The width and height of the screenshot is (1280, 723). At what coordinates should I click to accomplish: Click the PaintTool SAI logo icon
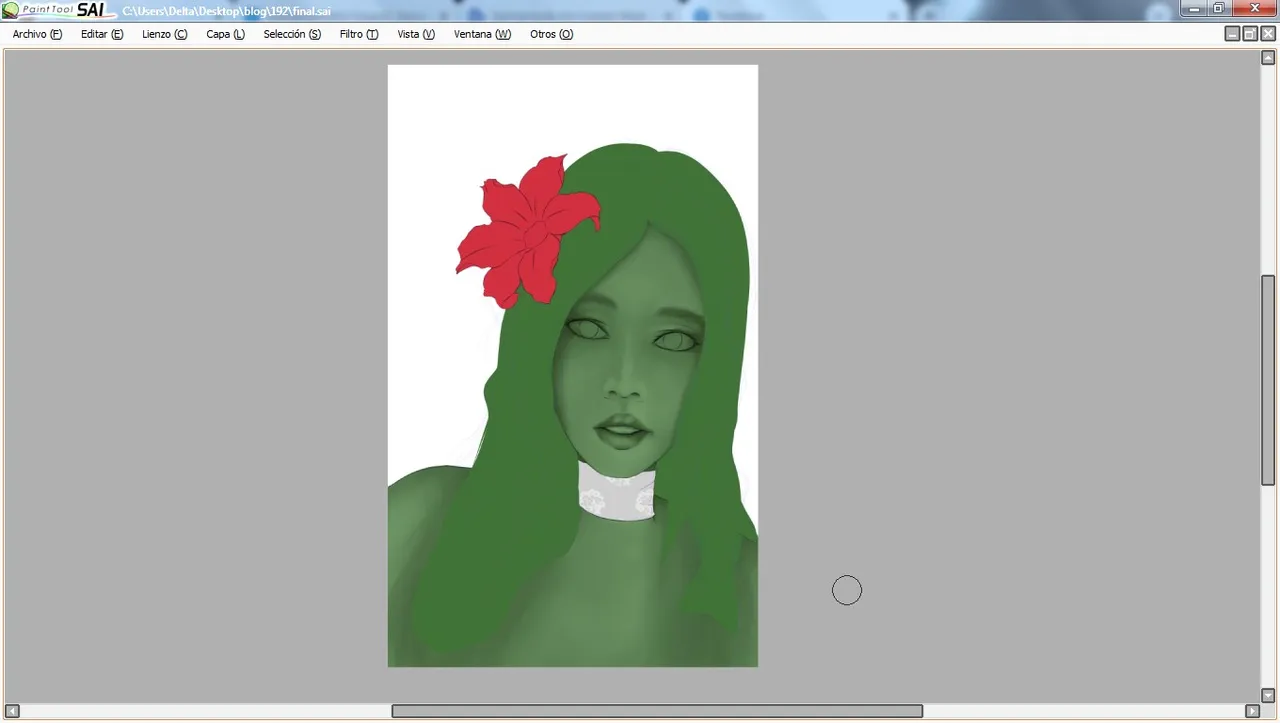pos(10,10)
